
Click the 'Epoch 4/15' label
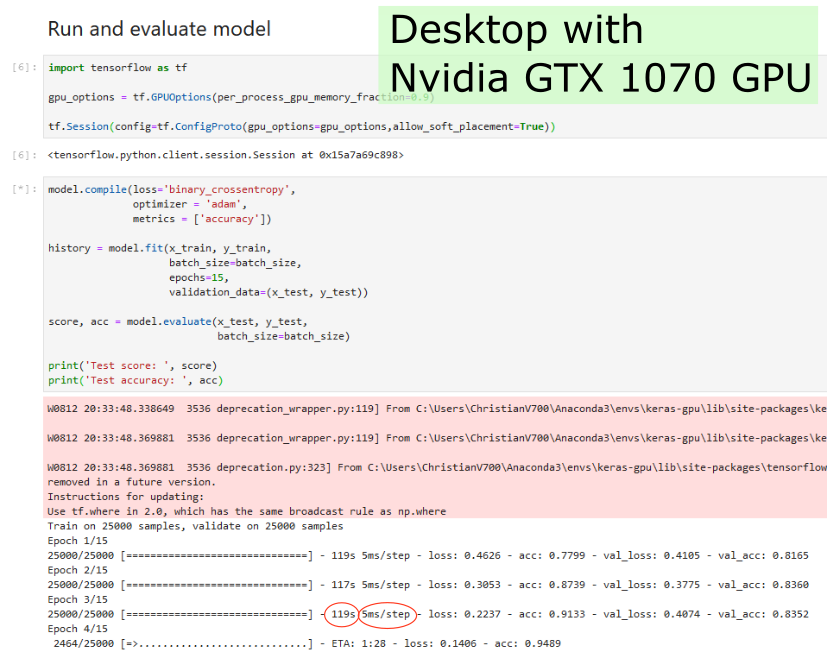pos(78,629)
